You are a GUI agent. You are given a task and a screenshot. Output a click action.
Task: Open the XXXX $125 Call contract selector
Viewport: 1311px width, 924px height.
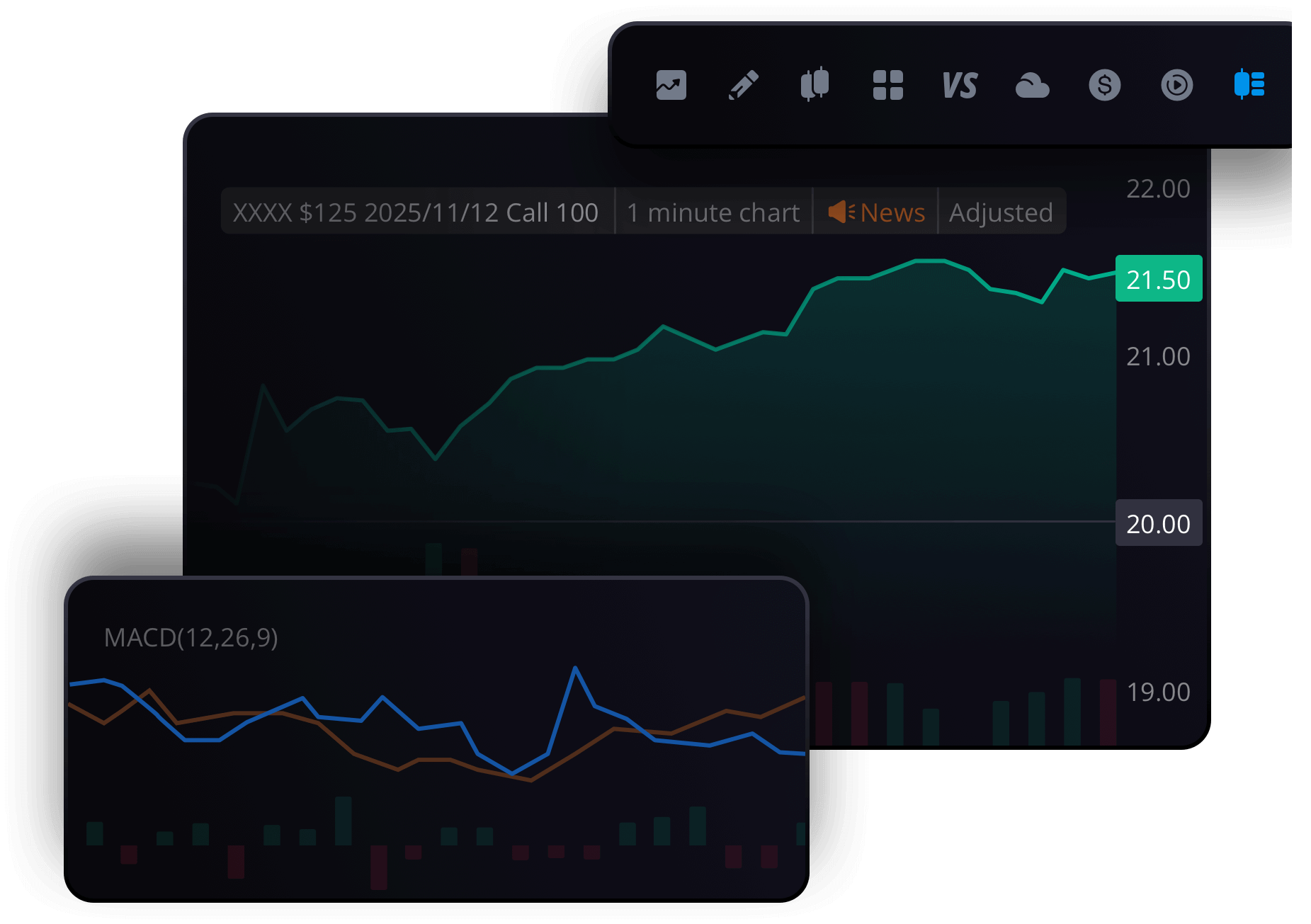[416, 212]
